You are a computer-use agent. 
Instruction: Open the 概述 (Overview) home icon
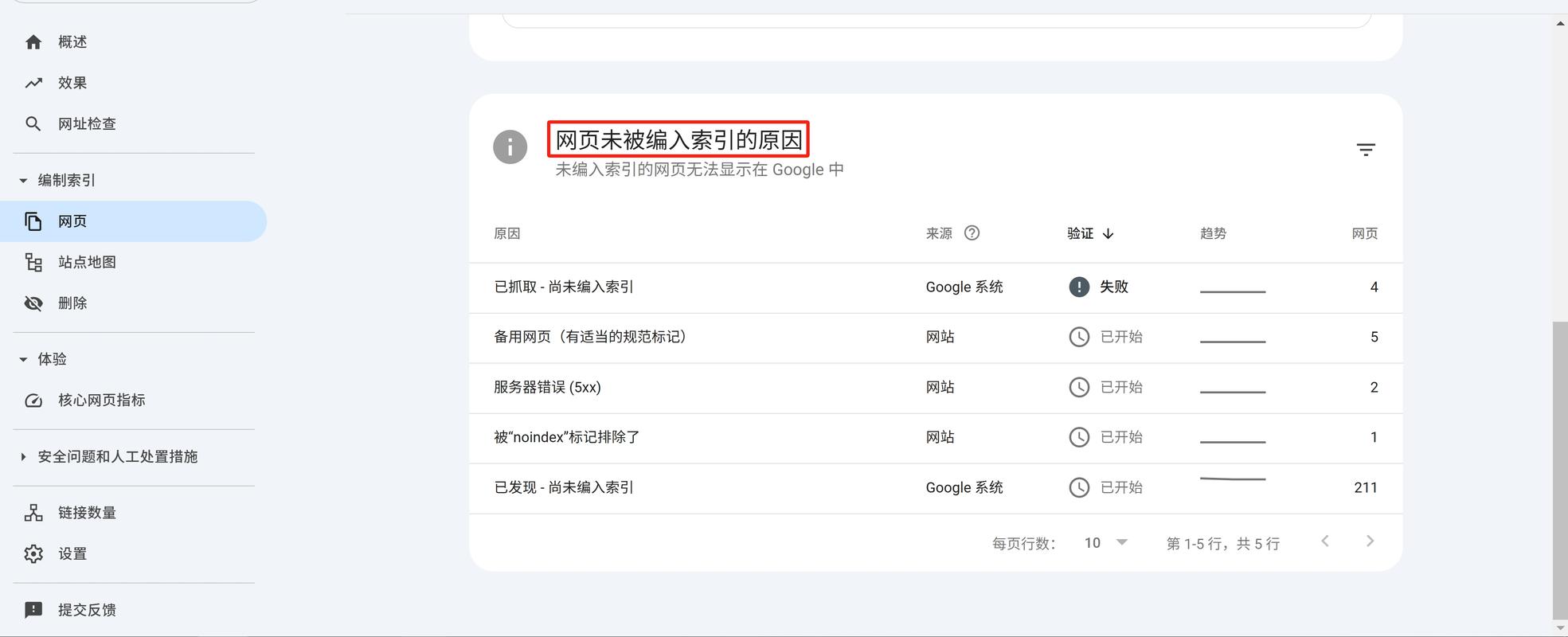pos(33,41)
